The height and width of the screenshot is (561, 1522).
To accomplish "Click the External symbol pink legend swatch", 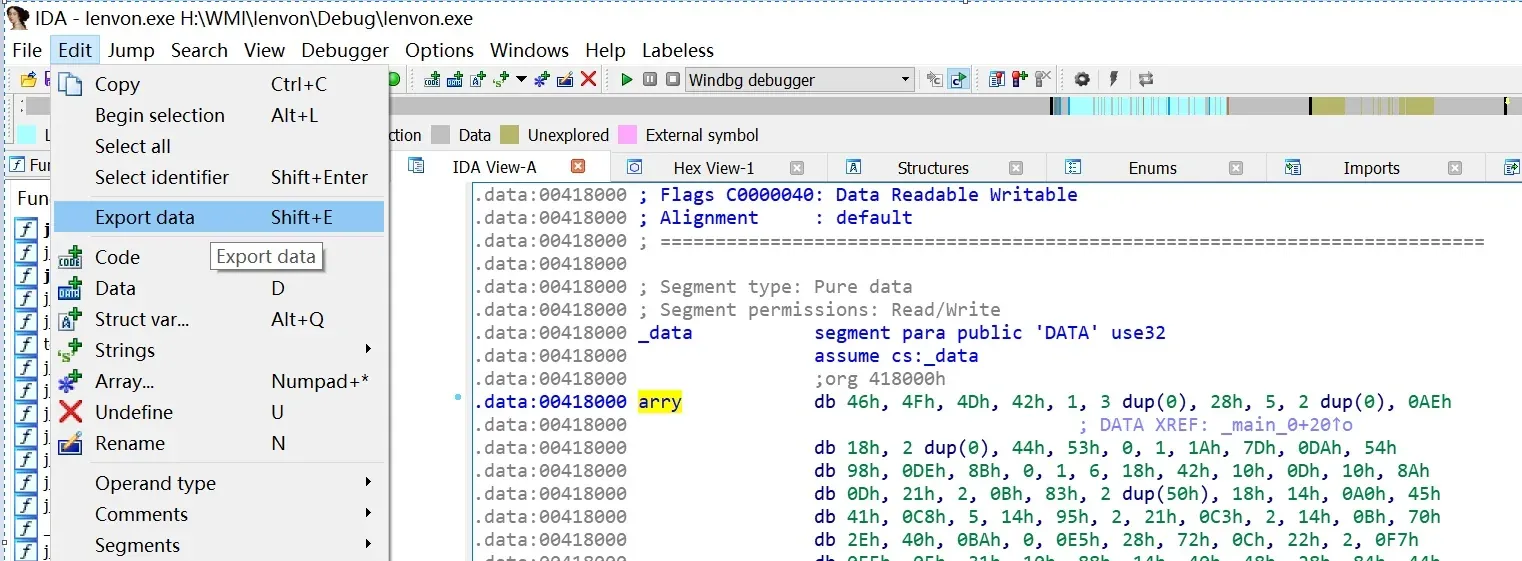I will 627,135.
